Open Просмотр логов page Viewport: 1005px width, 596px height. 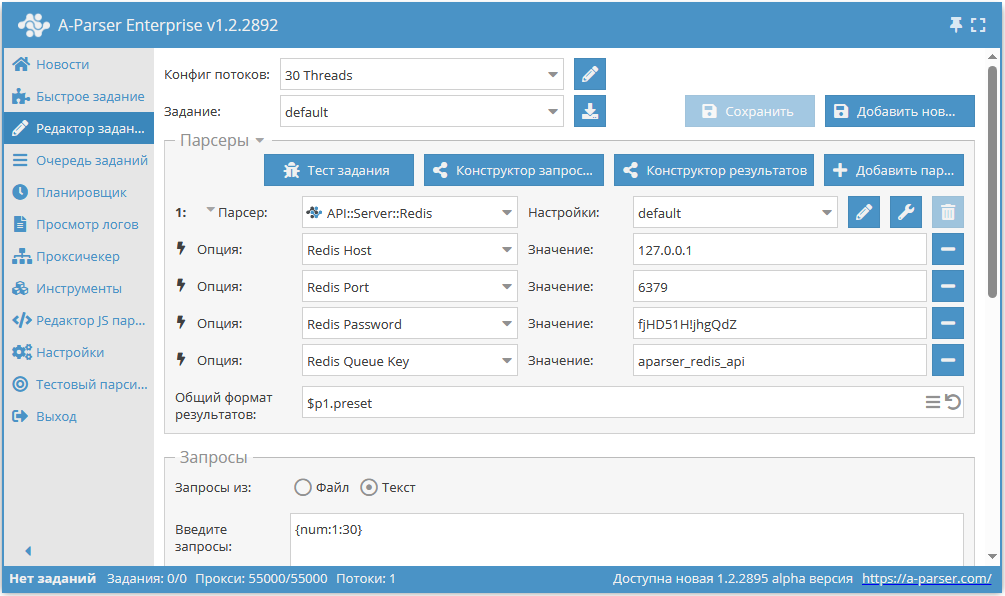78,224
